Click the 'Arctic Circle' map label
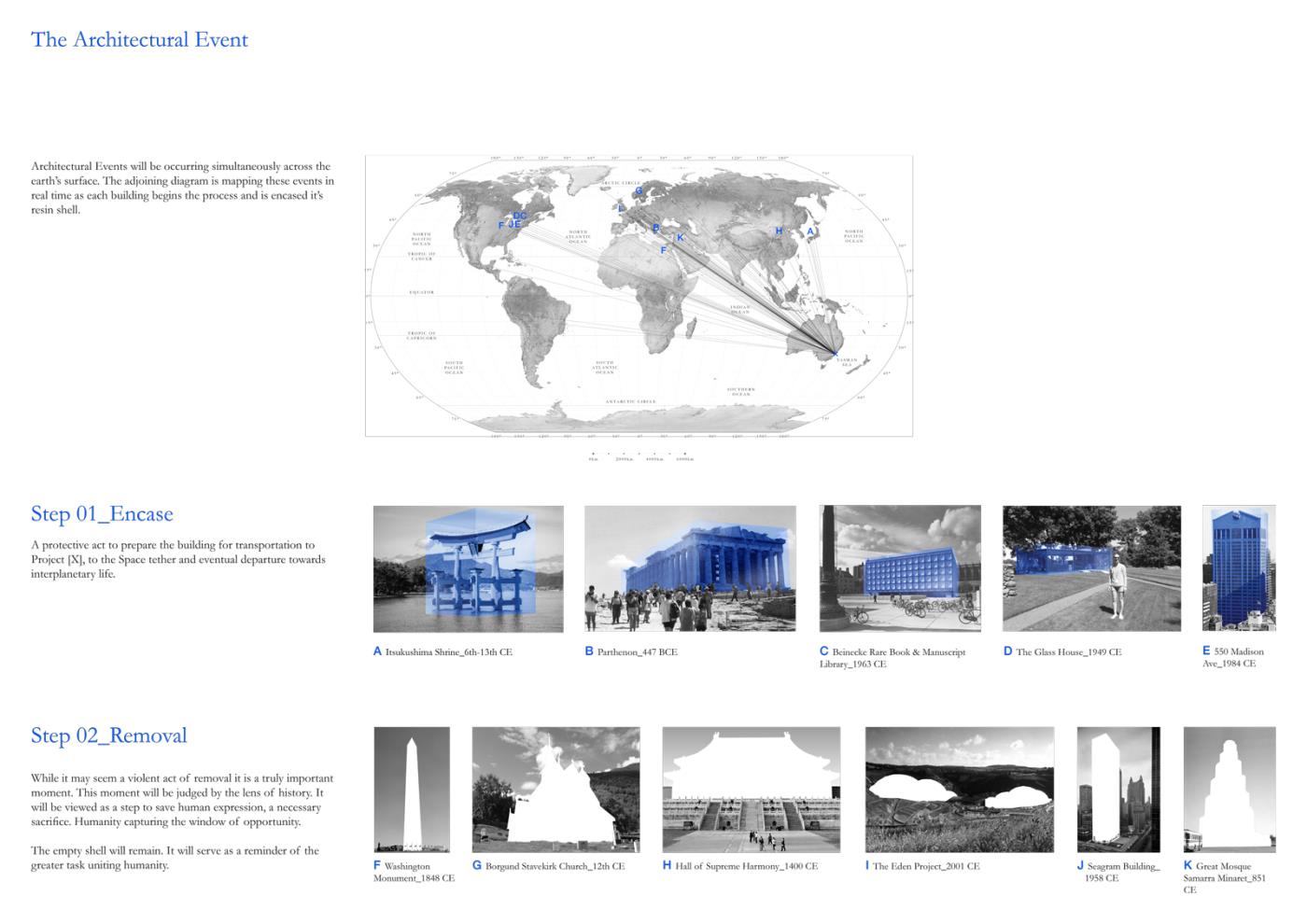The image size is (1307, 924). pyautogui.click(x=620, y=182)
